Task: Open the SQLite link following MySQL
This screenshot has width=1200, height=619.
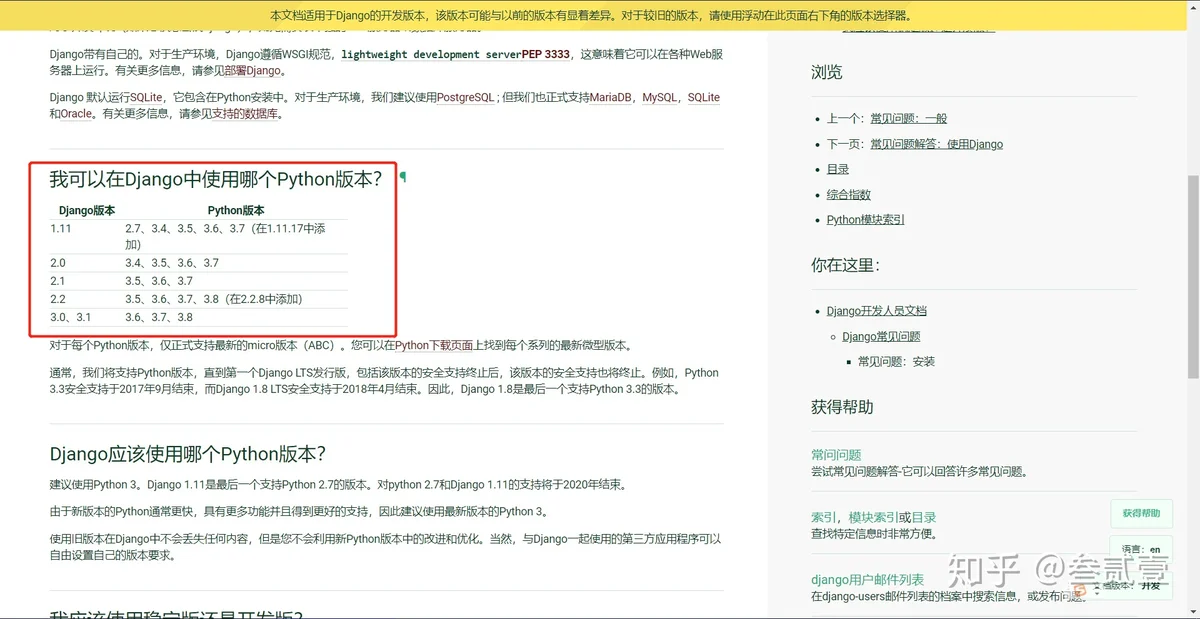Action: 704,97
